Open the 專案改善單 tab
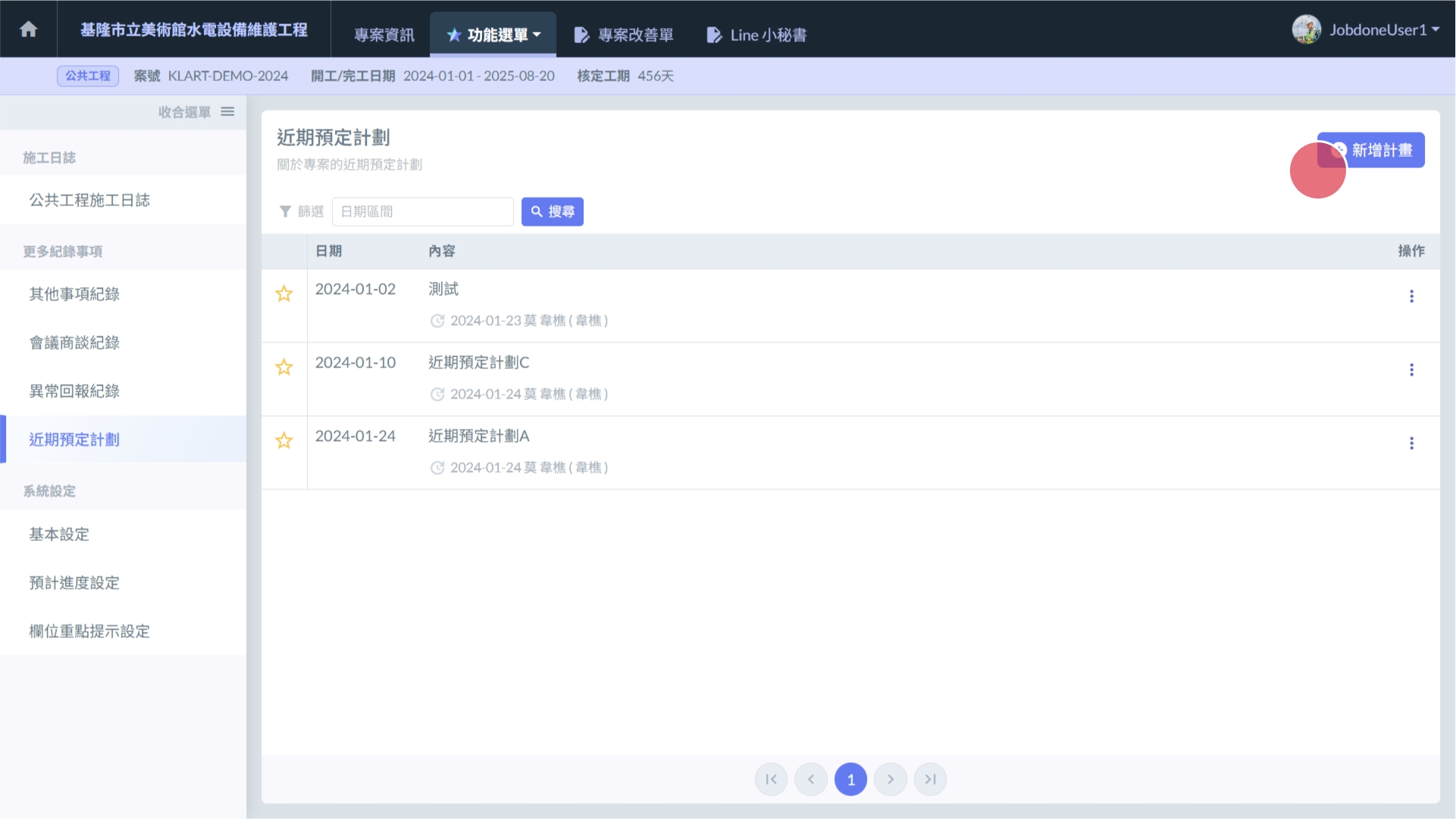The height and width of the screenshot is (819, 1456). click(x=624, y=35)
